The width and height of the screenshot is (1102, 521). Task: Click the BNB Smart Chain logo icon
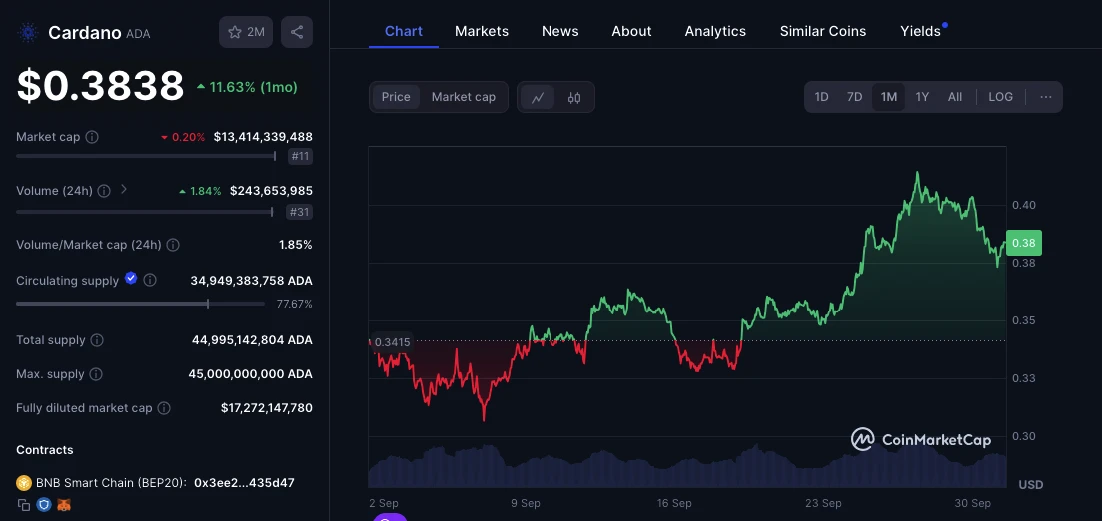24,483
